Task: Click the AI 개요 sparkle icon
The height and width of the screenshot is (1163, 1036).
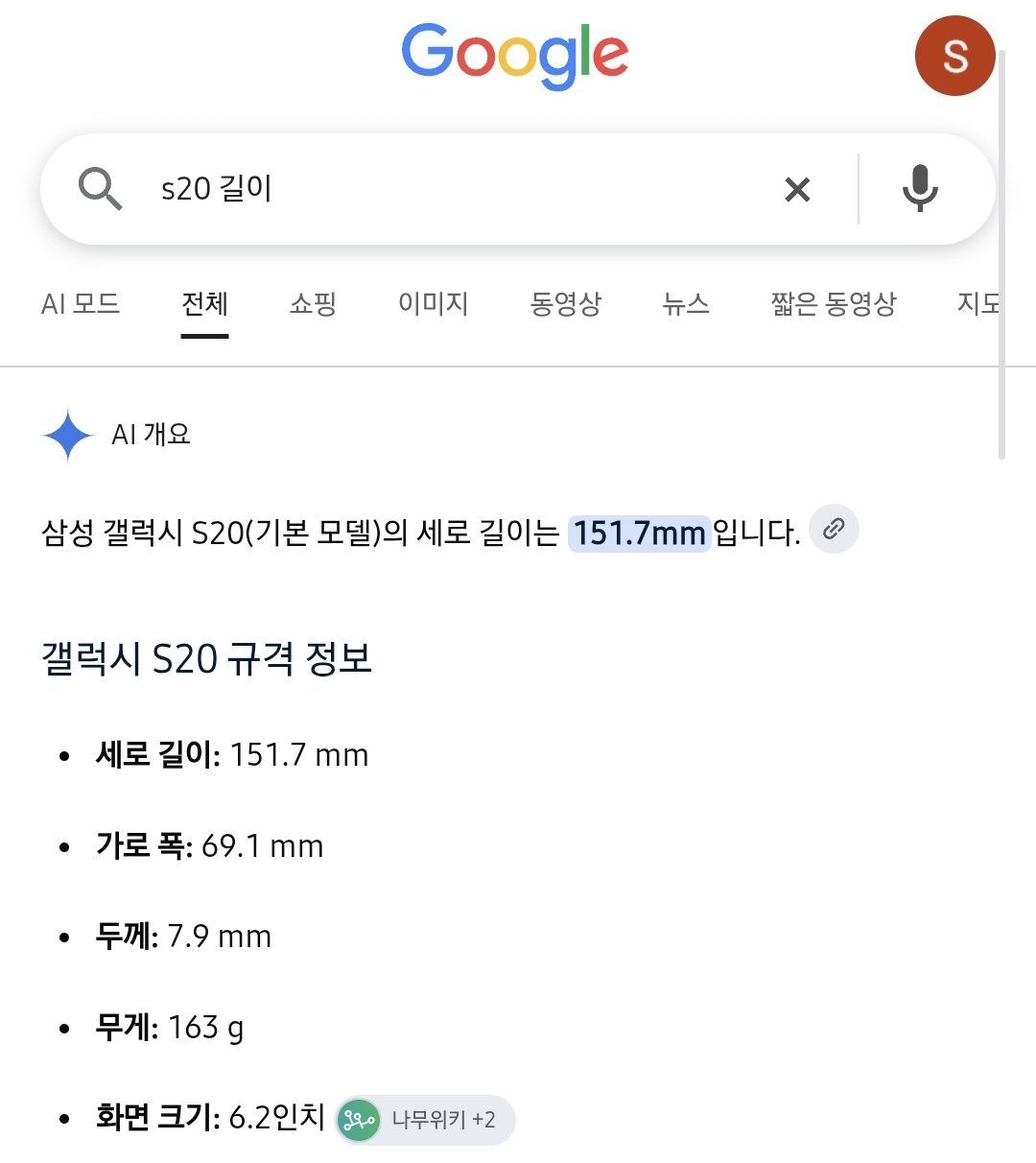Action: pos(68,435)
